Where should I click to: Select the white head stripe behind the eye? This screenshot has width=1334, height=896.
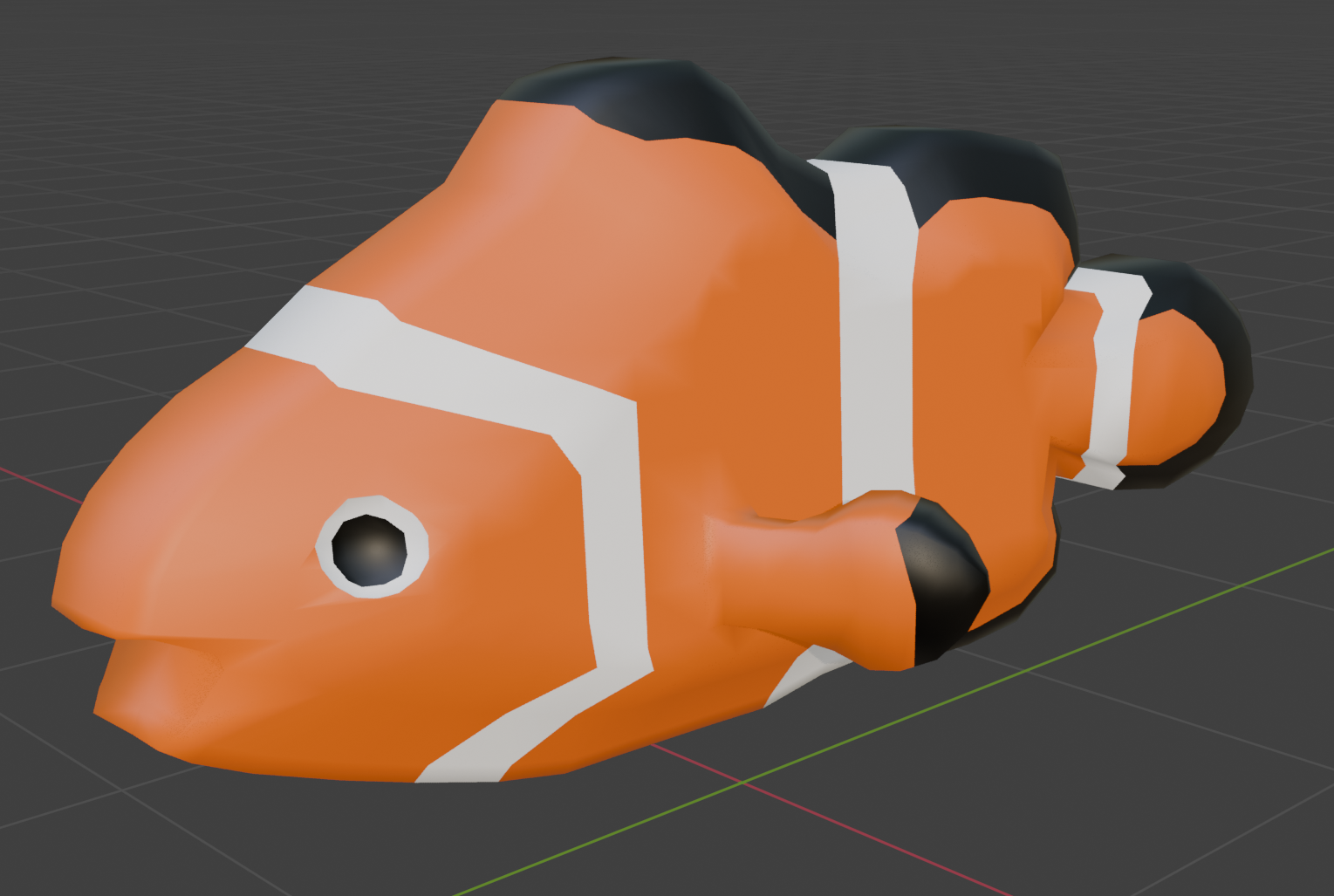(611, 523)
